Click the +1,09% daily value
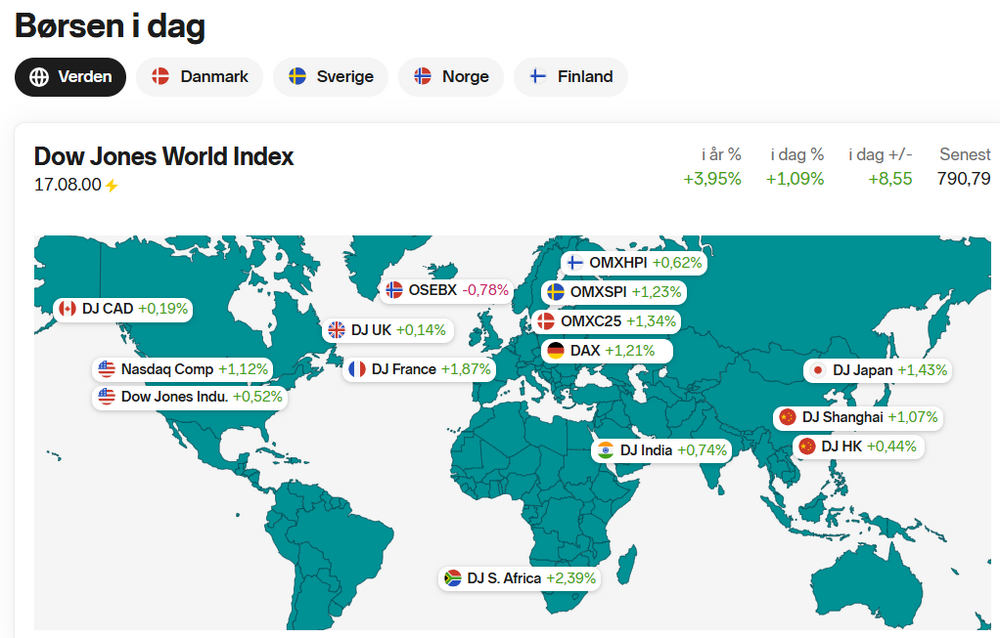Screen dimensions: 1000x638 pyautogui.click(x=795, y=179)
